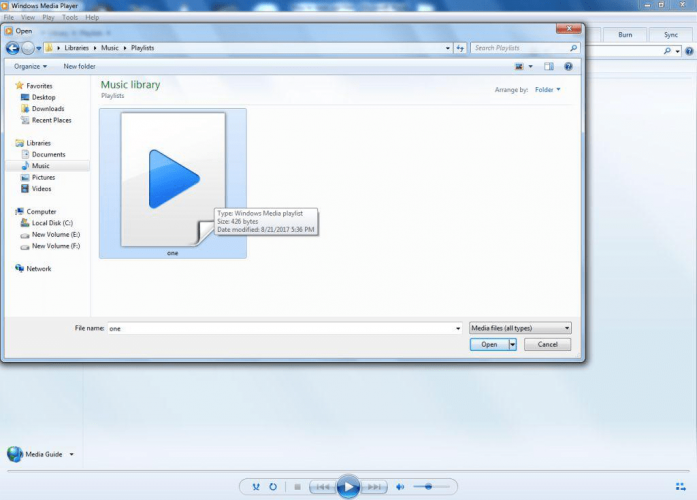This screenshot has height=500, width=697.
Task: Open the recent locations dropdown beside navigation arrows
Action: click(x=39, y=48)
